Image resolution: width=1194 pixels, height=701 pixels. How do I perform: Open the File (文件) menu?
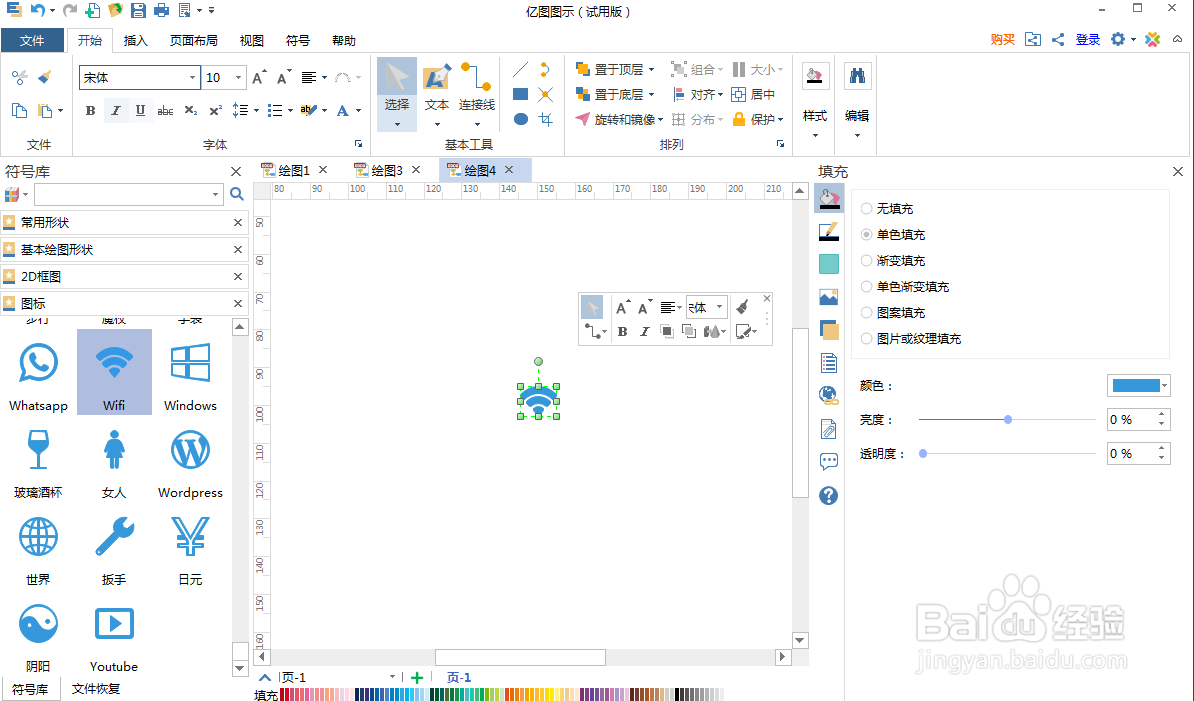[32, 40]
